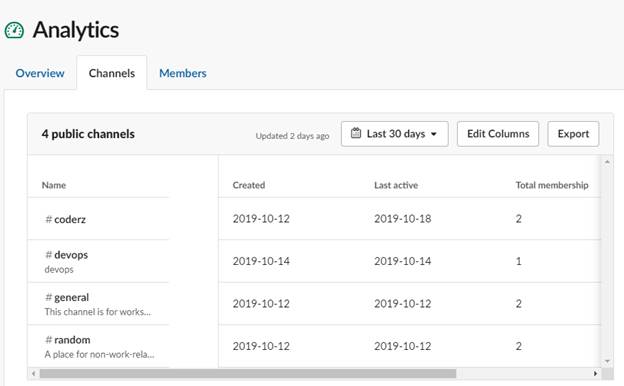Open the Last 30 days dropdown arrow

coord(434,134)
